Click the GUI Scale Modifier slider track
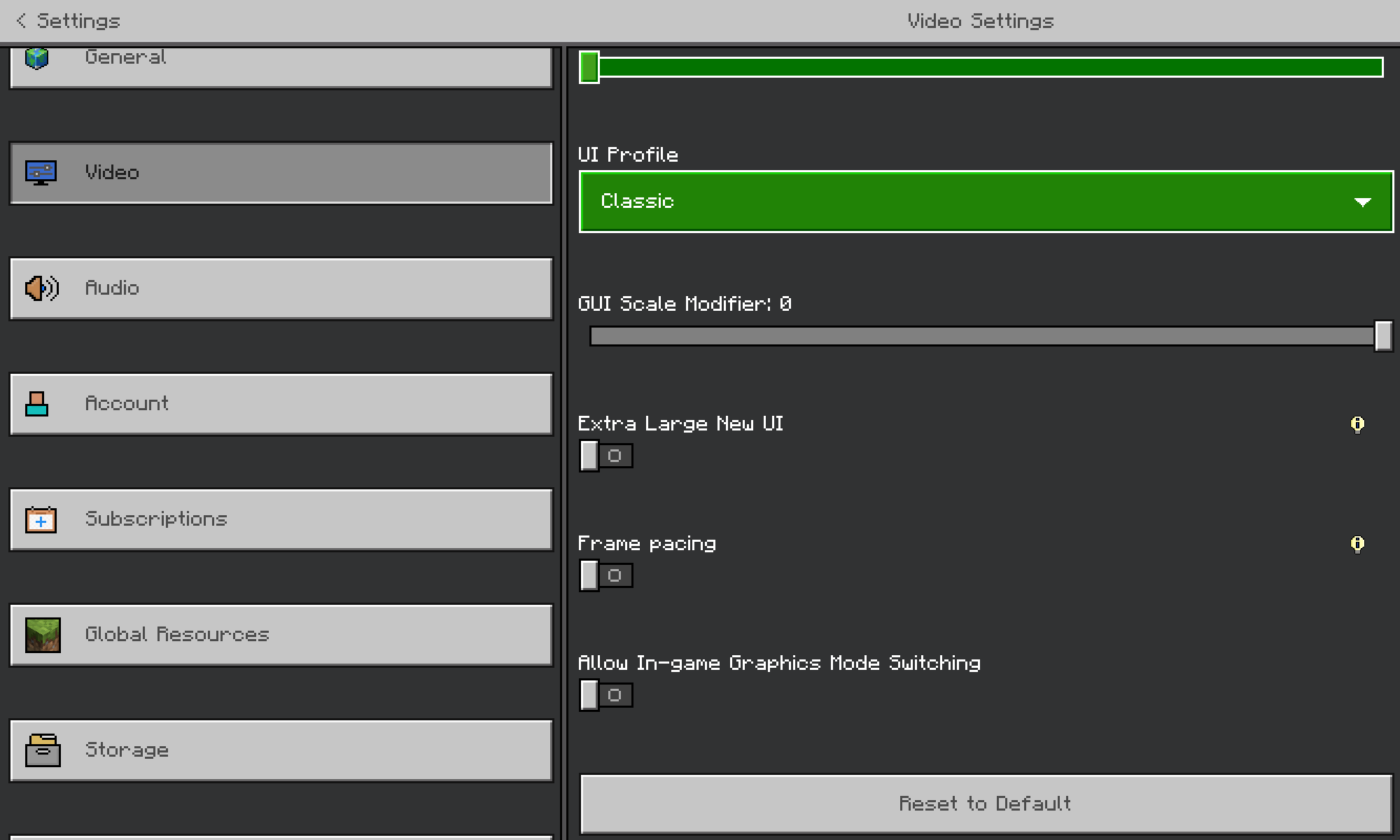Screen dimensions: 1400x840 pyautogui.click(x=980, y=337)
